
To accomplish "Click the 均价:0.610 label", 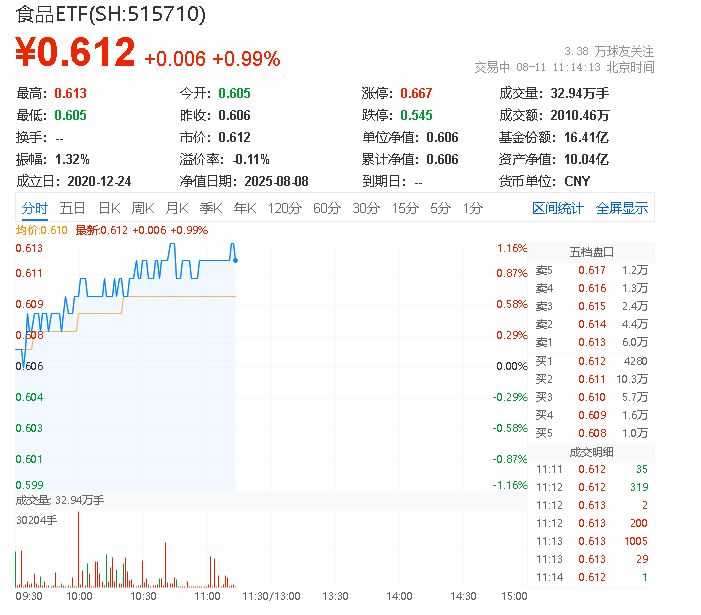I will (x=42, y=230).
